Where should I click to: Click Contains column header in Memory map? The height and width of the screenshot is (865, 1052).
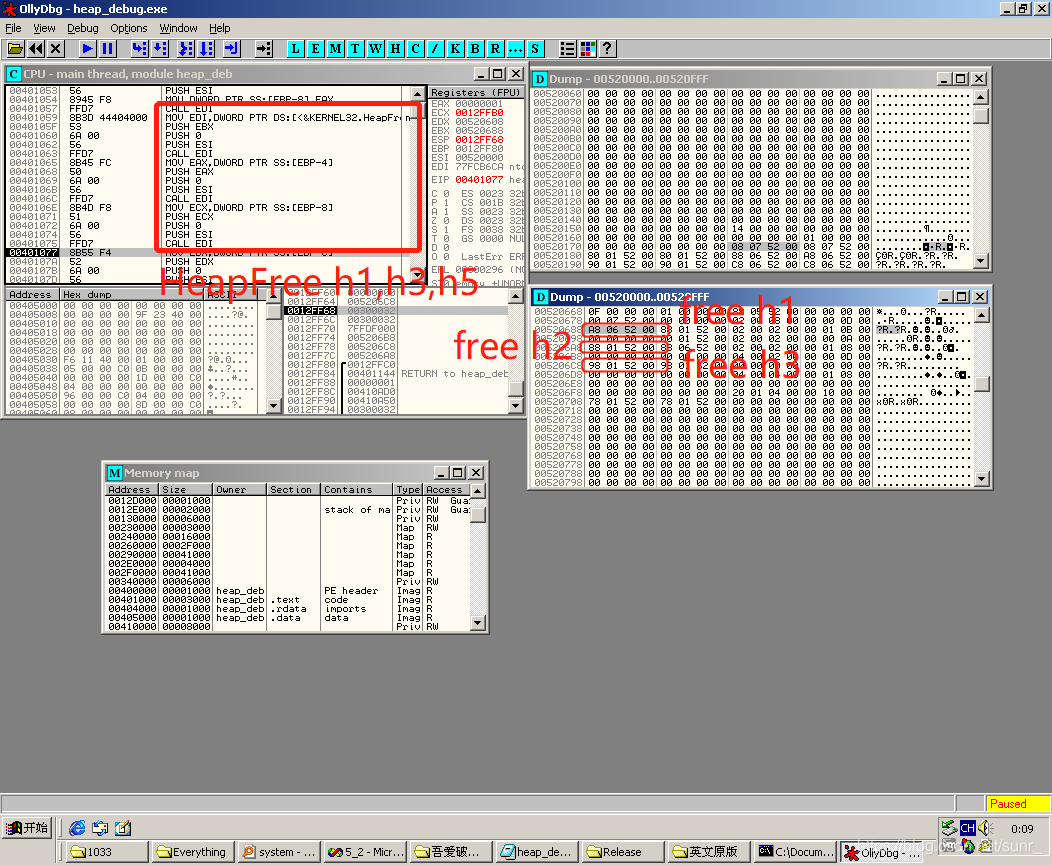click(357, 490)
